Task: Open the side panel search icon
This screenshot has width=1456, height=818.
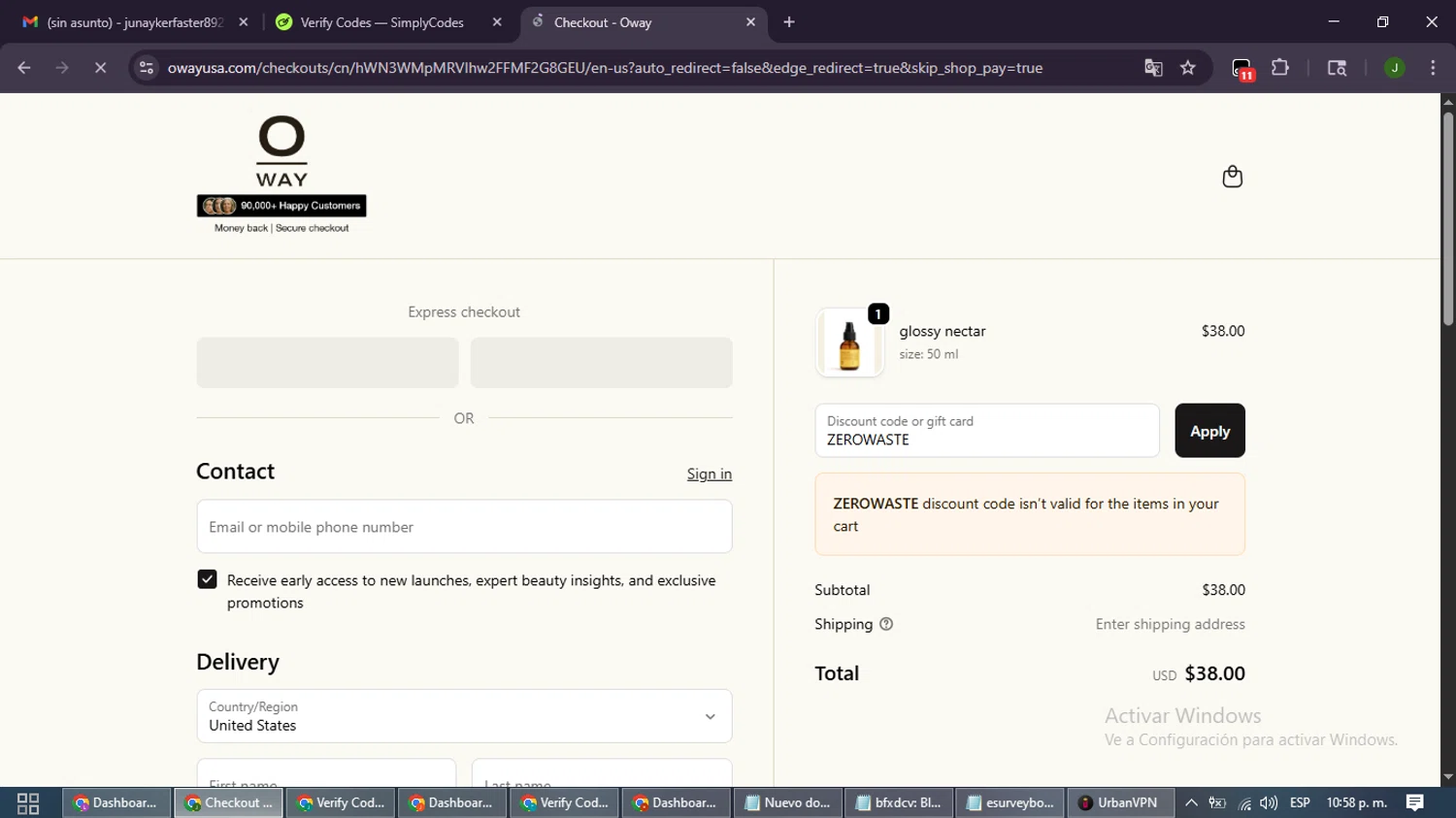Action: pos(1337,68)
